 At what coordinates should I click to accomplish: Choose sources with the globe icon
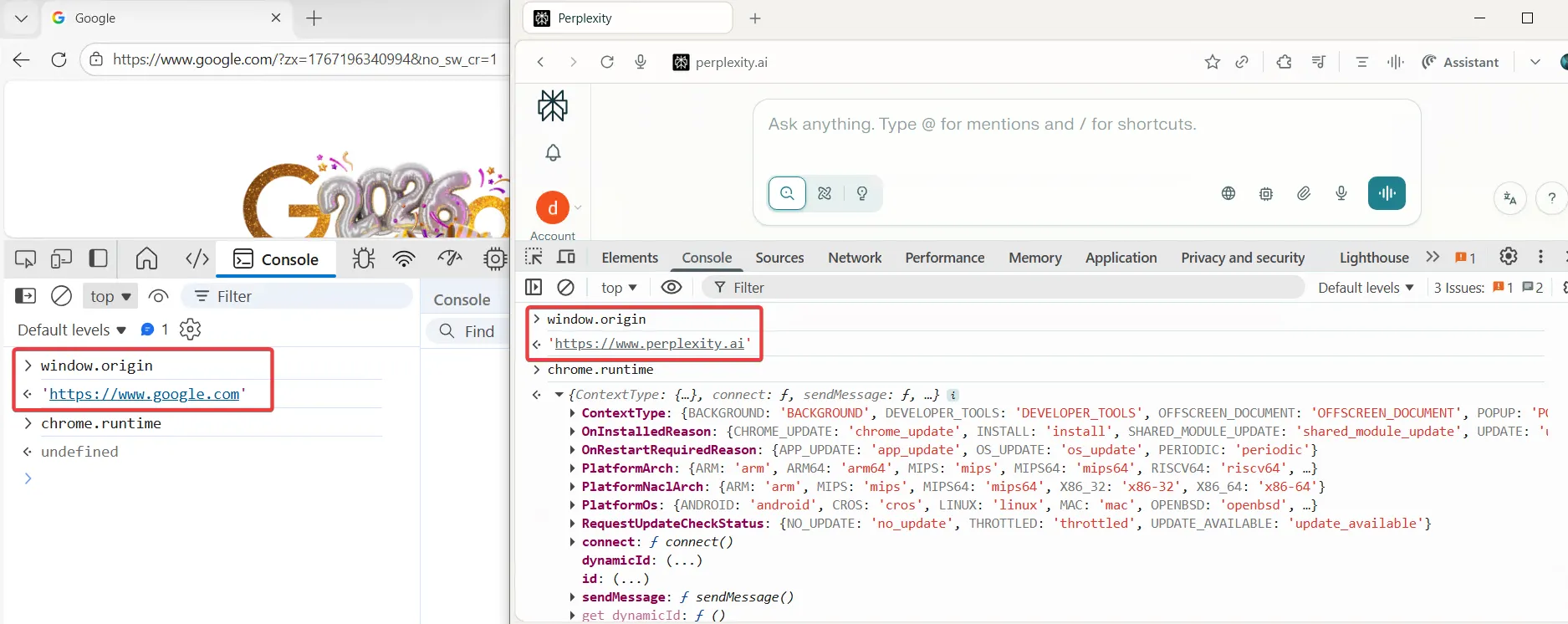(1228, 193)
